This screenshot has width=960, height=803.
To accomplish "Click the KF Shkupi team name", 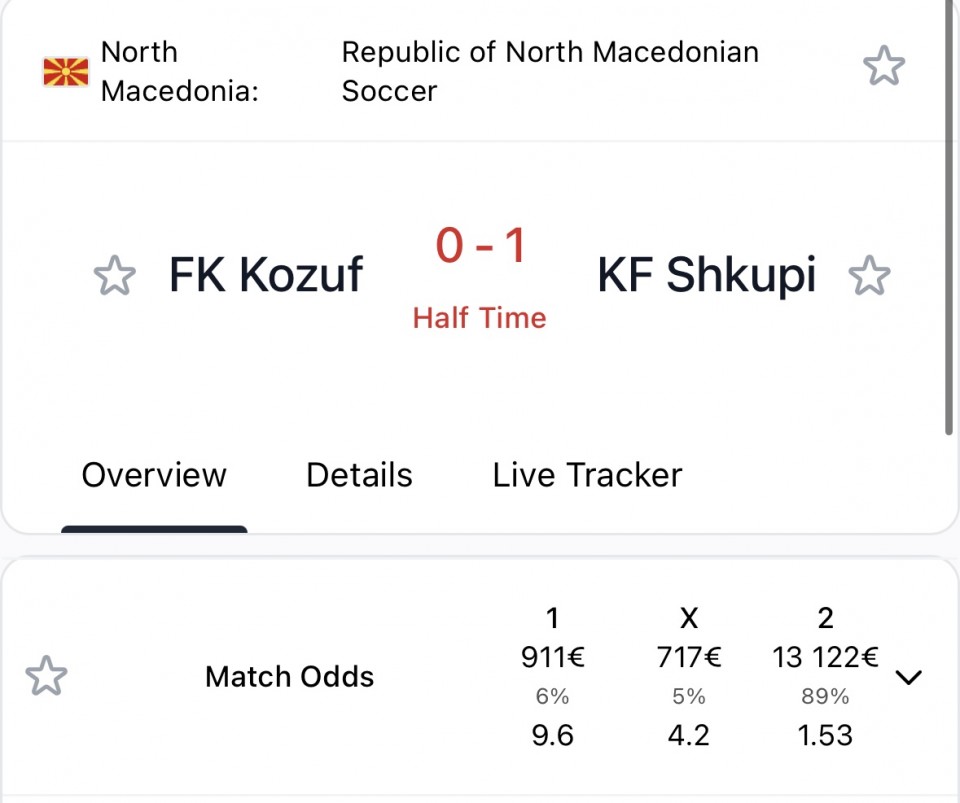I will (707, 275).
